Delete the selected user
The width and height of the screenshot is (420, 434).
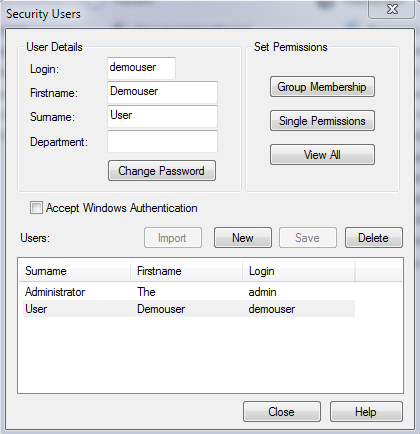374,238
